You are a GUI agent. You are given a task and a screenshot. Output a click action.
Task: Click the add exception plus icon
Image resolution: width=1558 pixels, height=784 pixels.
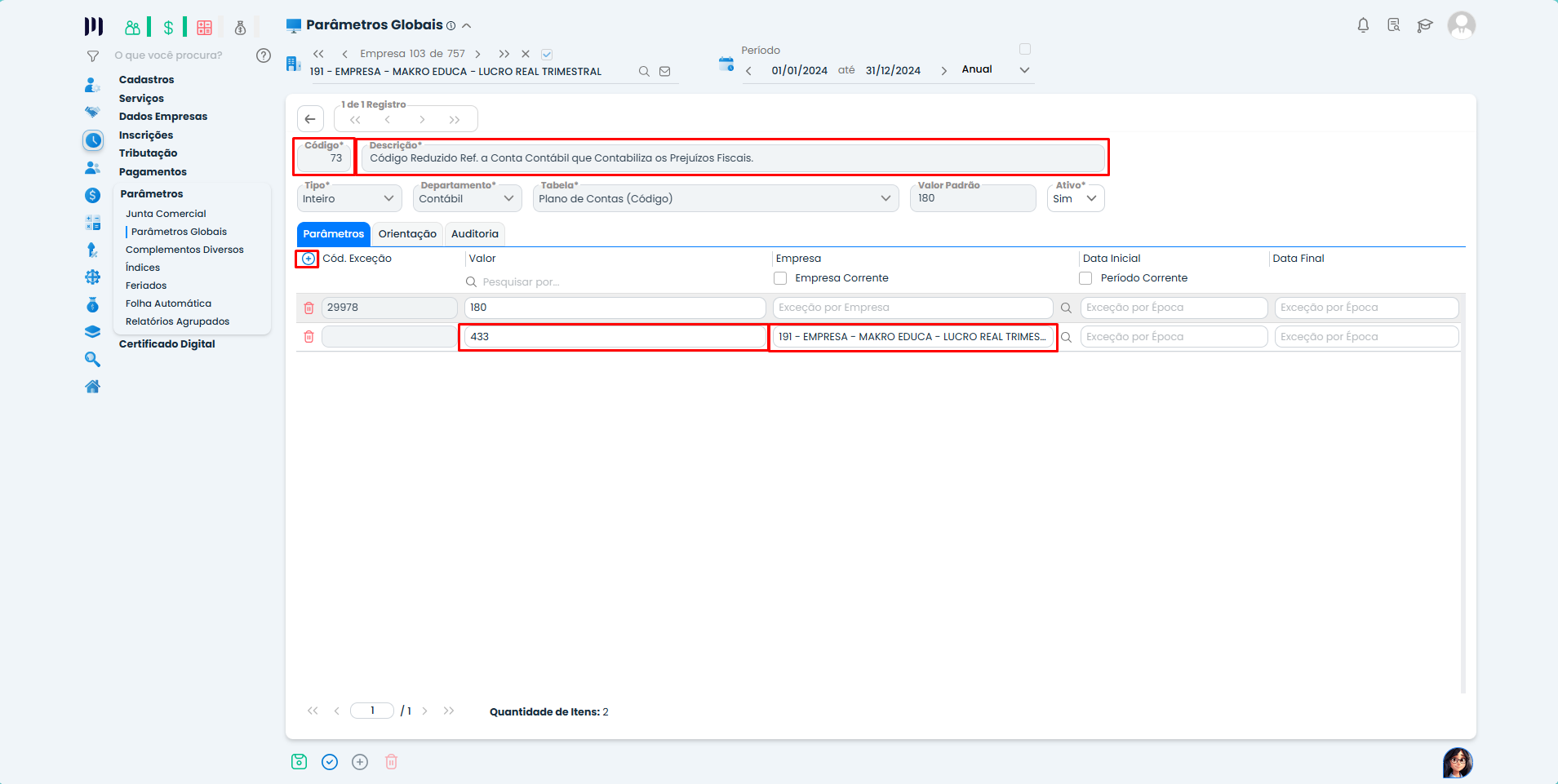(x=308, y=259)
